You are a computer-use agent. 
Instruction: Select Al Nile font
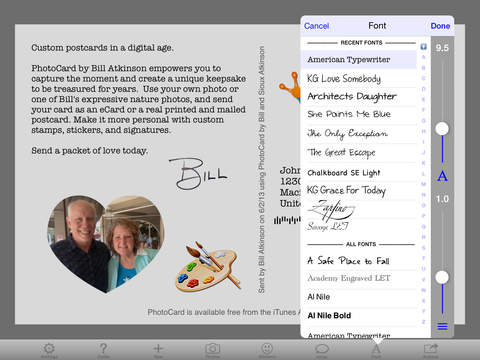[x=359, y=297]
